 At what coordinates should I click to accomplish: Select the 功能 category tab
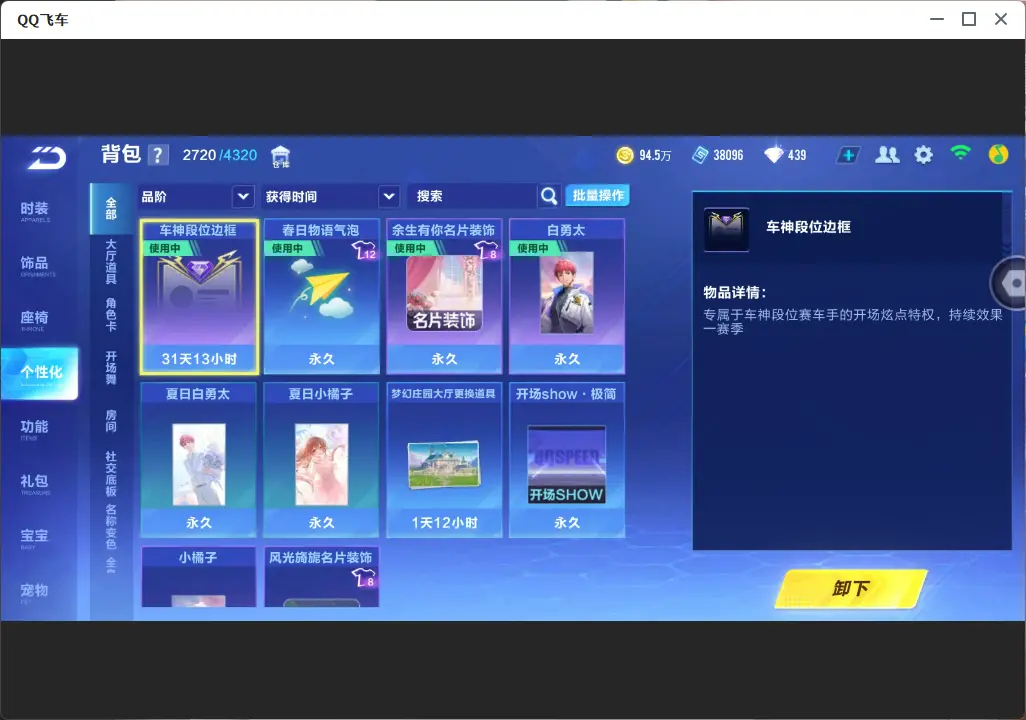click(x=35, y=429)
